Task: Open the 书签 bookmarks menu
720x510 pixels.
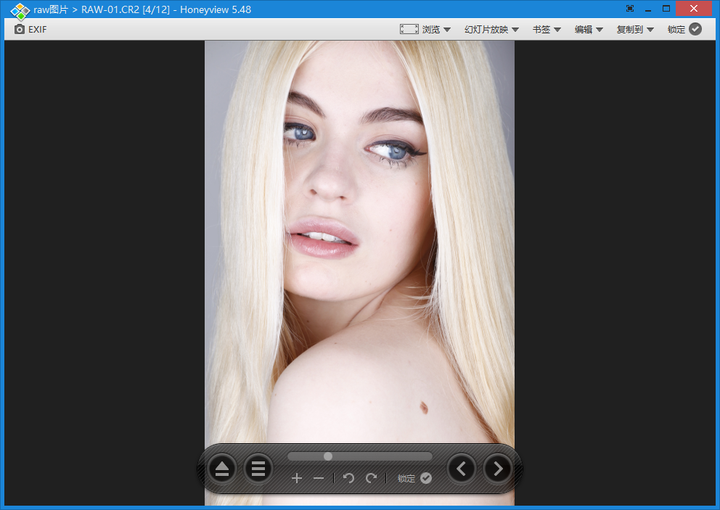Action: tap(546, 29)
